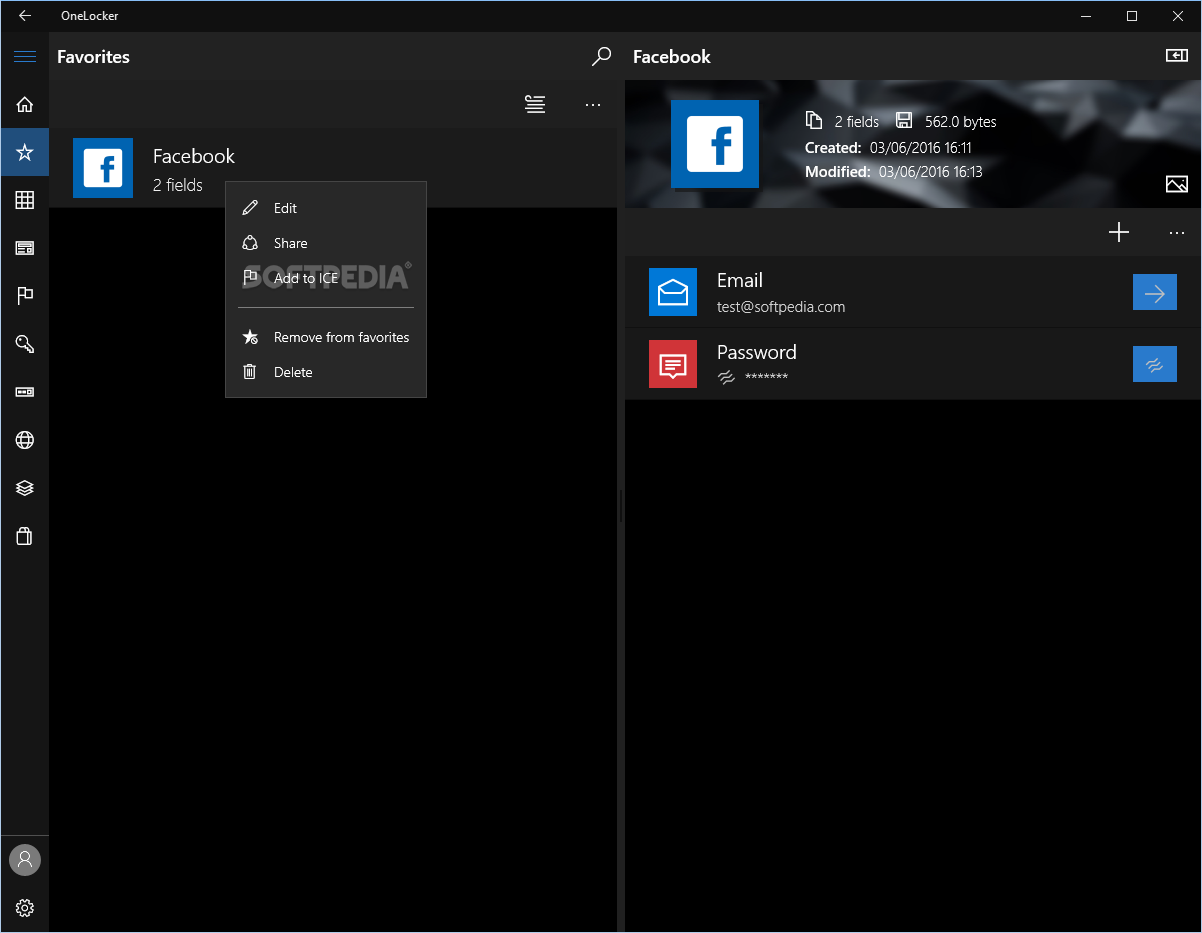
Task: Open the grid categories sidebar icon
Action: [x=25, y=200]
